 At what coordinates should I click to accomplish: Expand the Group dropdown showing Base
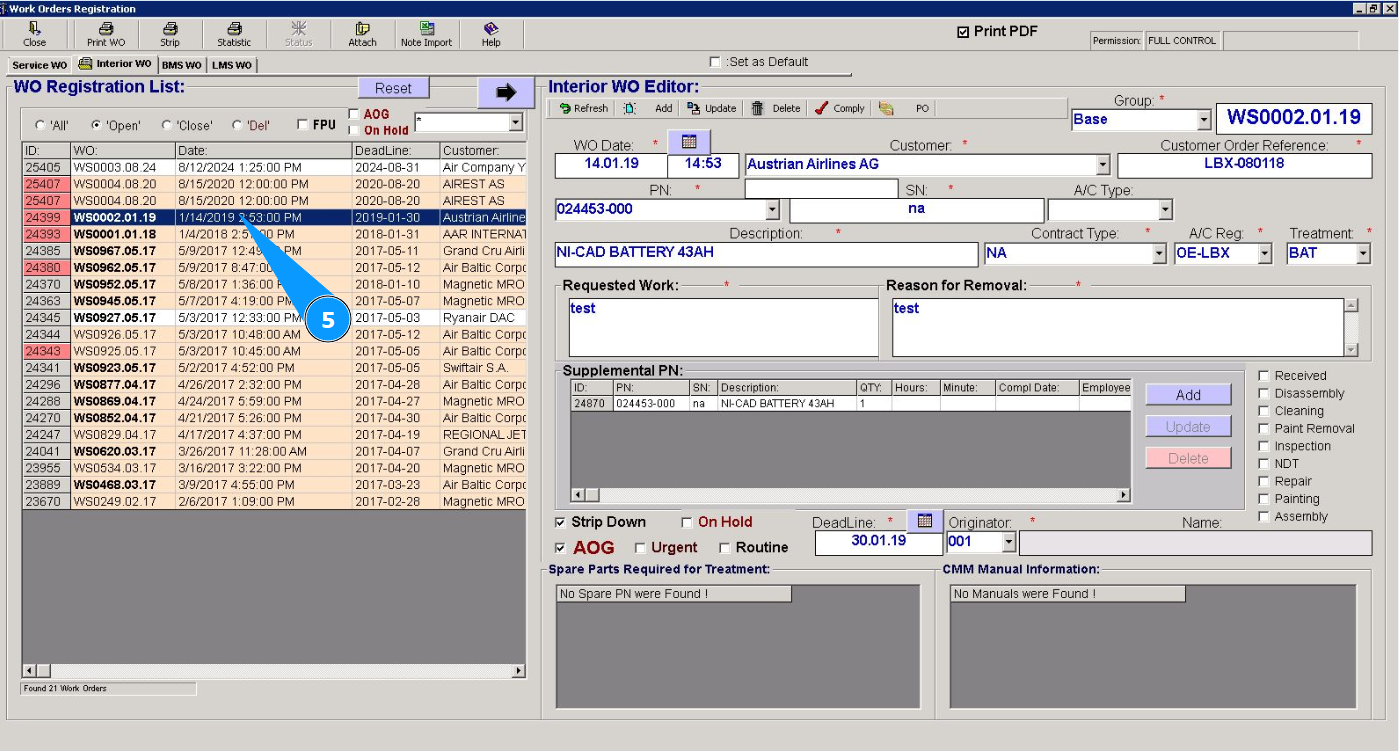tap(1203, 119)
